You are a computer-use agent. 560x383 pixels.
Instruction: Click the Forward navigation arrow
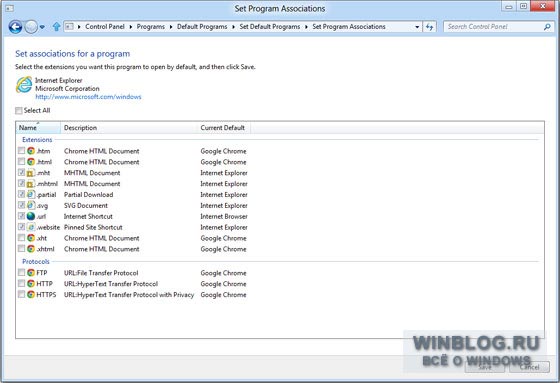(x=31, y=27)
